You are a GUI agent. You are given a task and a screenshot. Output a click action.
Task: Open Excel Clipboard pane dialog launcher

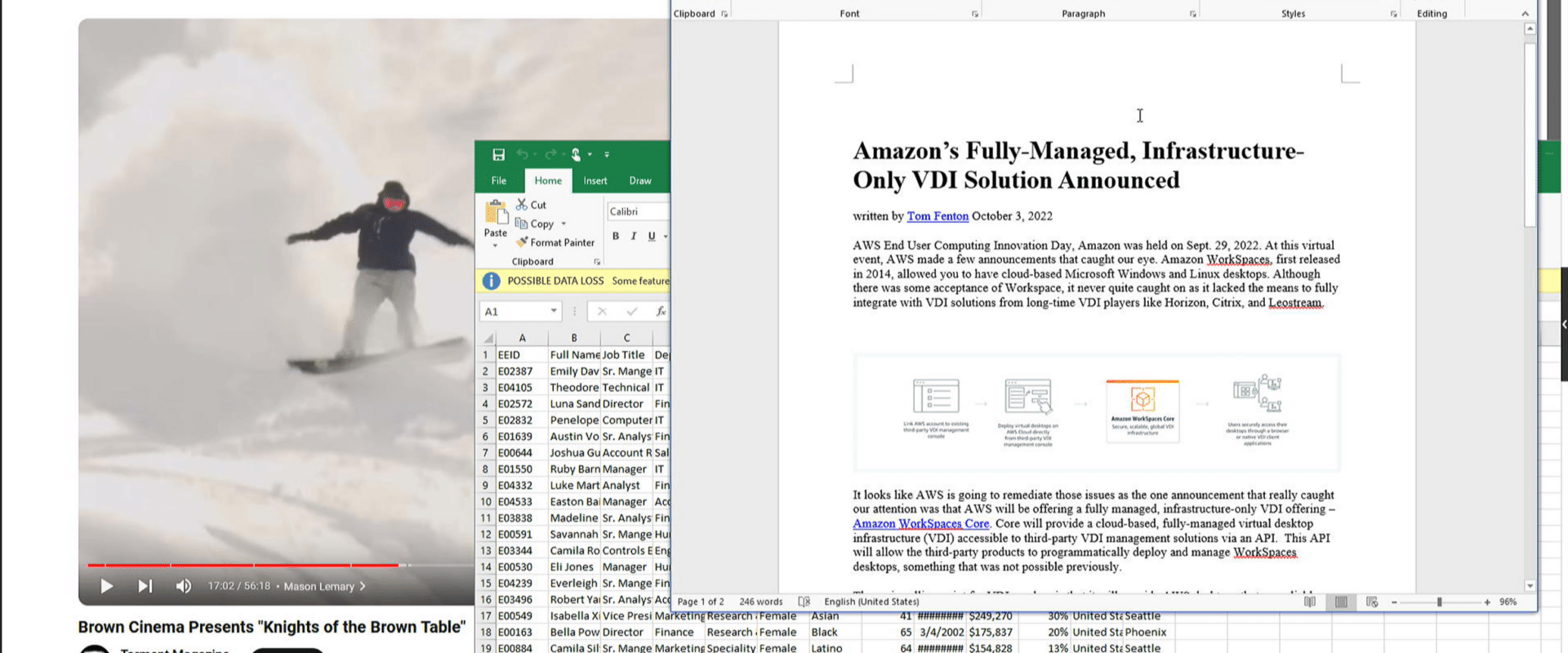(x=597, y=262)
